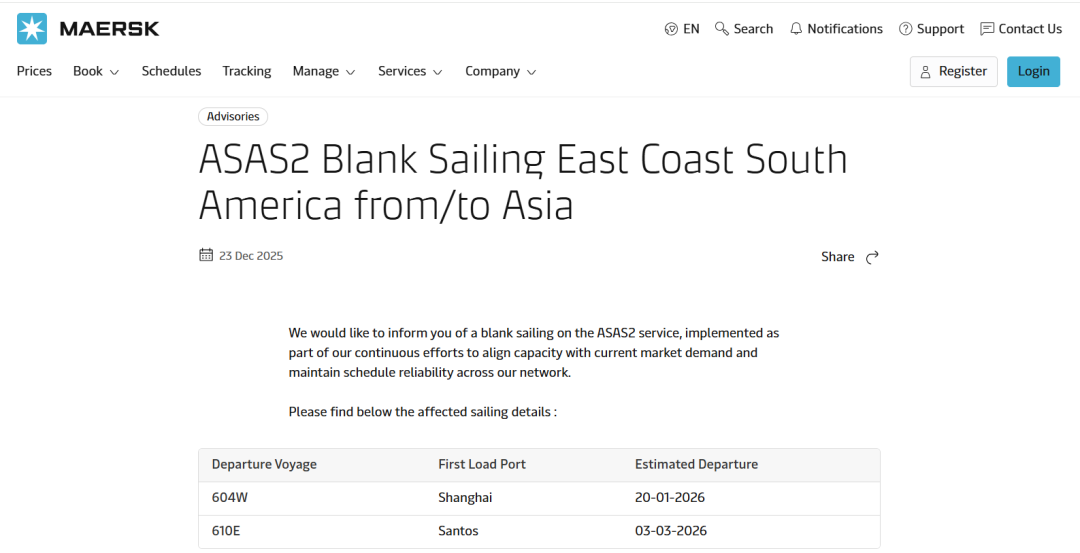The height and width of the screenshot is (553, 1080).
Task: Open Tracking page
Action: point(247,71)
